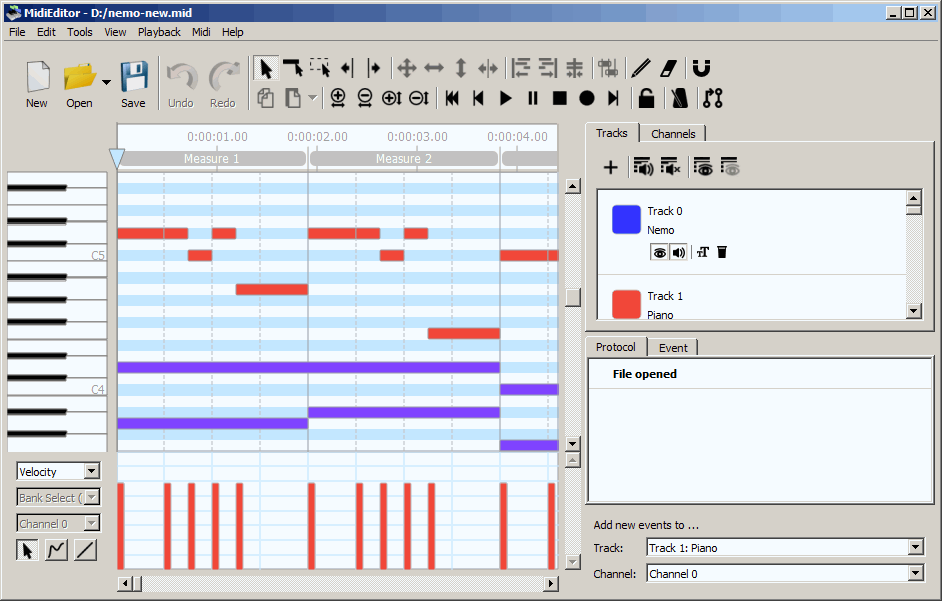Toggle visibility of Track 0 Nemo
This screenshot has height=601, width=942.
[x=660, y=252]
